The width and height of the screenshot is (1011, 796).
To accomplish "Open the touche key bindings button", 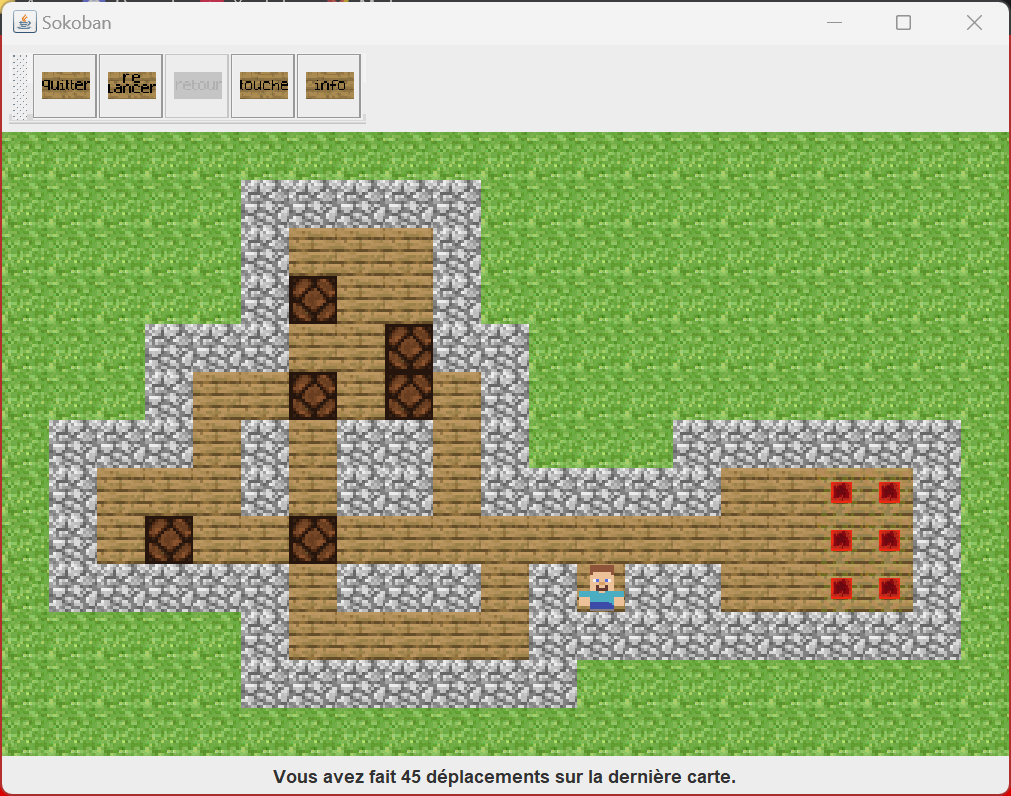I will coord(263,86).
